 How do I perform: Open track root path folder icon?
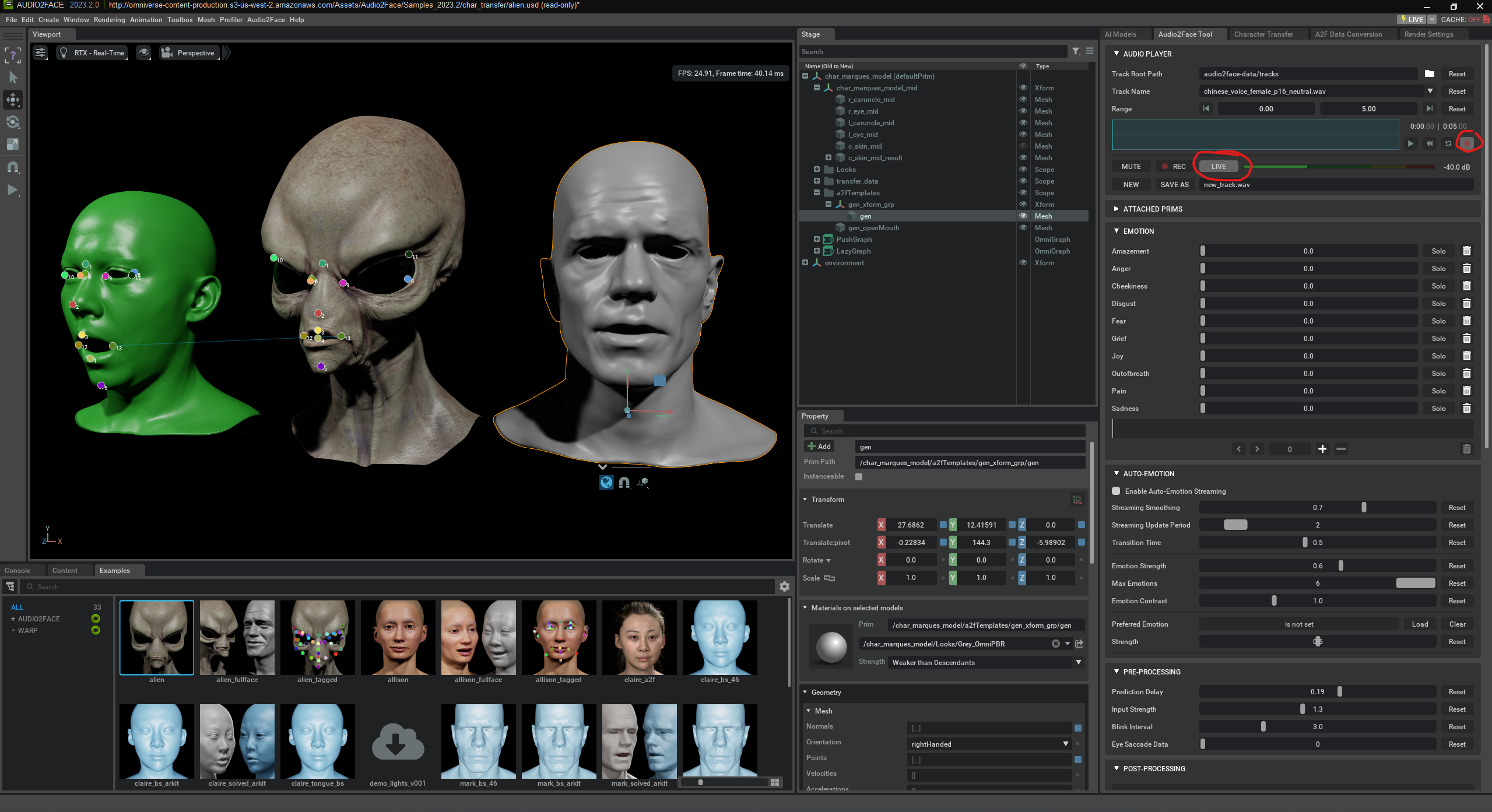pos(1429,74)
